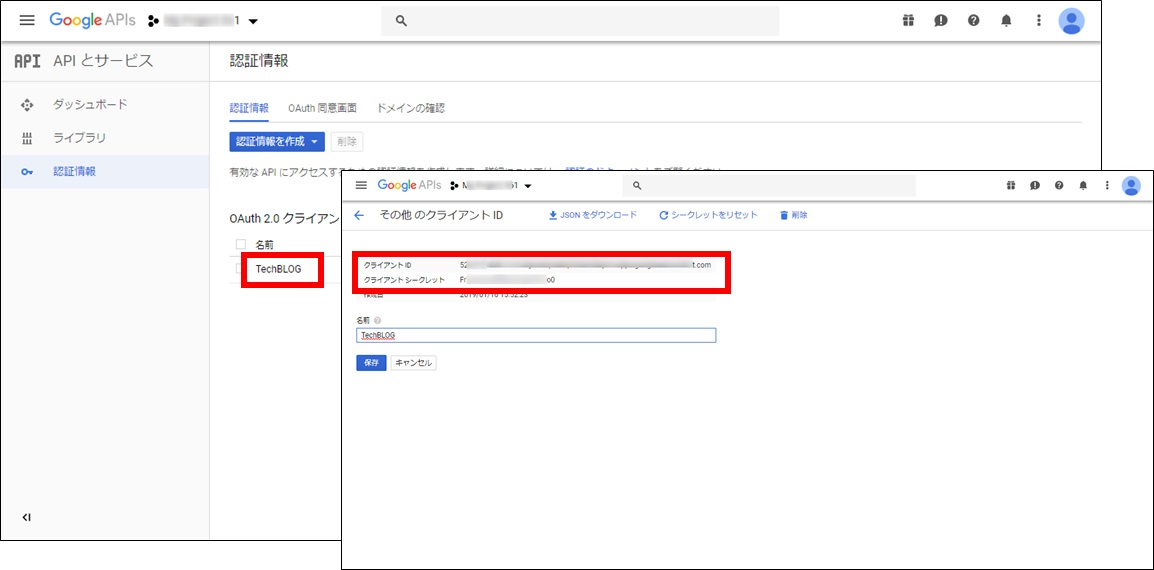Open feedback alert icon in front window

pyautogui.click(x=1035, y=186)
